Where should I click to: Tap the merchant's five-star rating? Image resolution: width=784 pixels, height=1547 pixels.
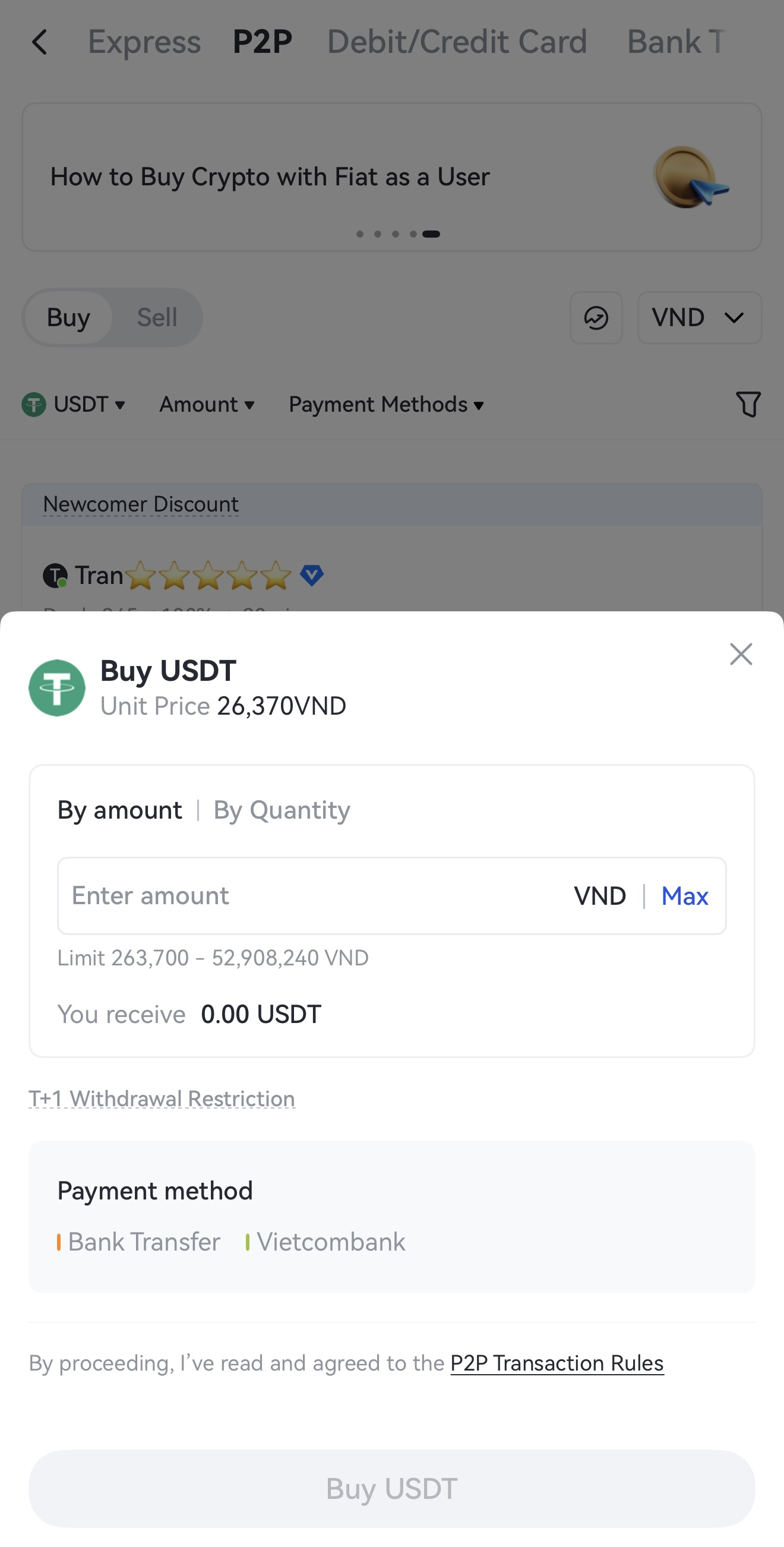[208, 575]
